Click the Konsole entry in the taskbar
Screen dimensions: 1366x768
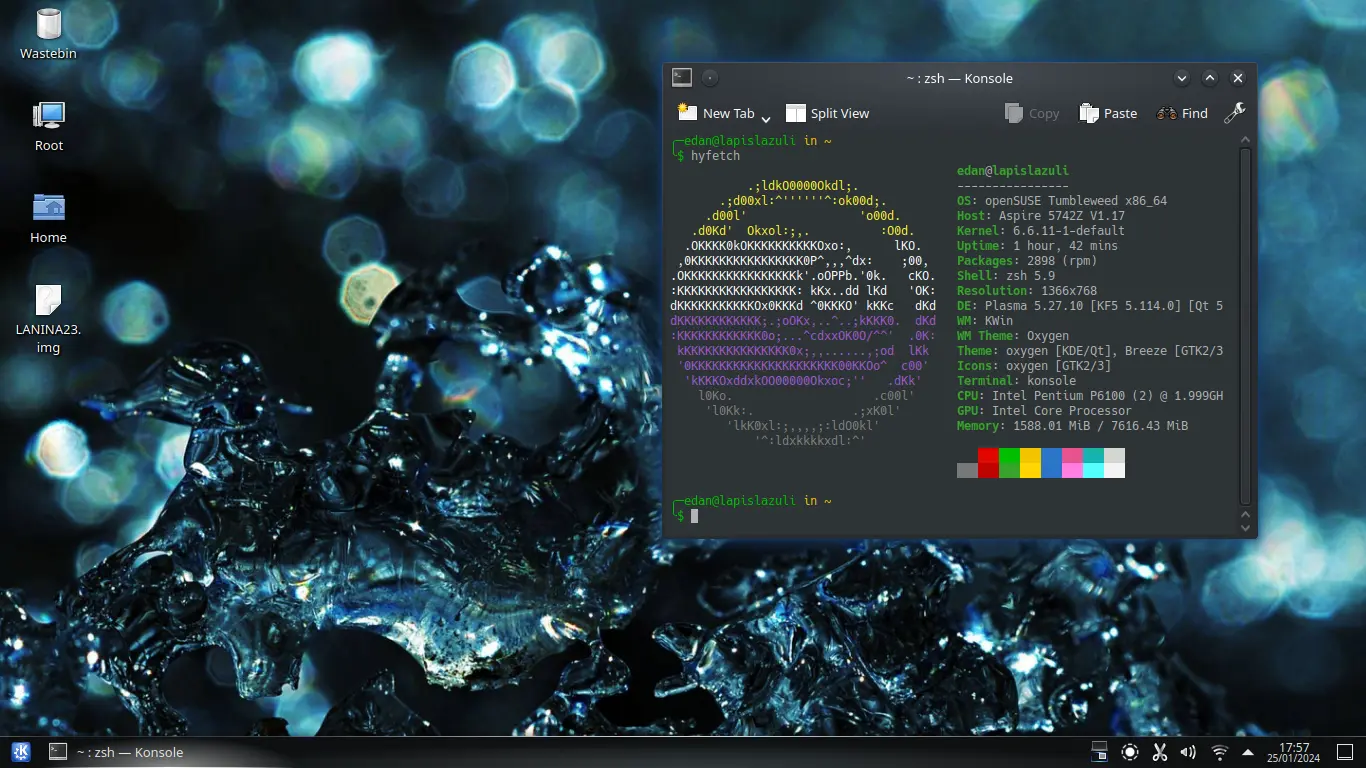coord(116,752)
